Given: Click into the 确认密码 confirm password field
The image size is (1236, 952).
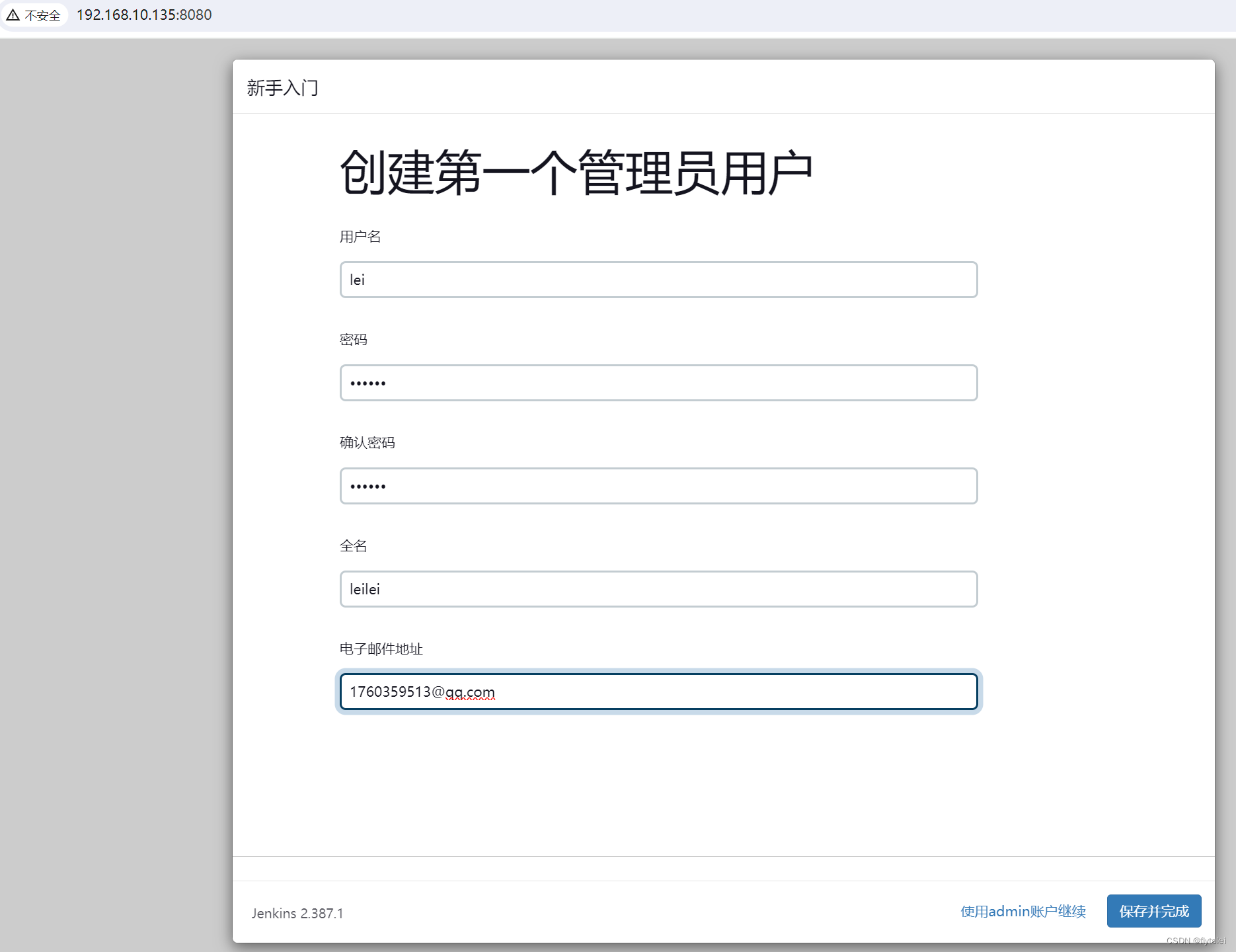Looking at the screenshot, I should tap(658, 486).
